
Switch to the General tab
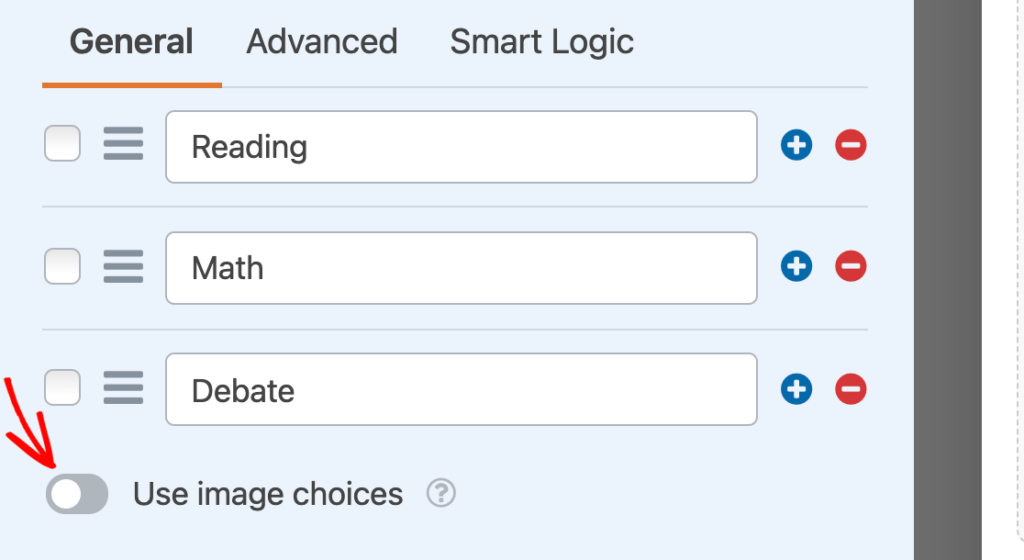coord(131,42)
